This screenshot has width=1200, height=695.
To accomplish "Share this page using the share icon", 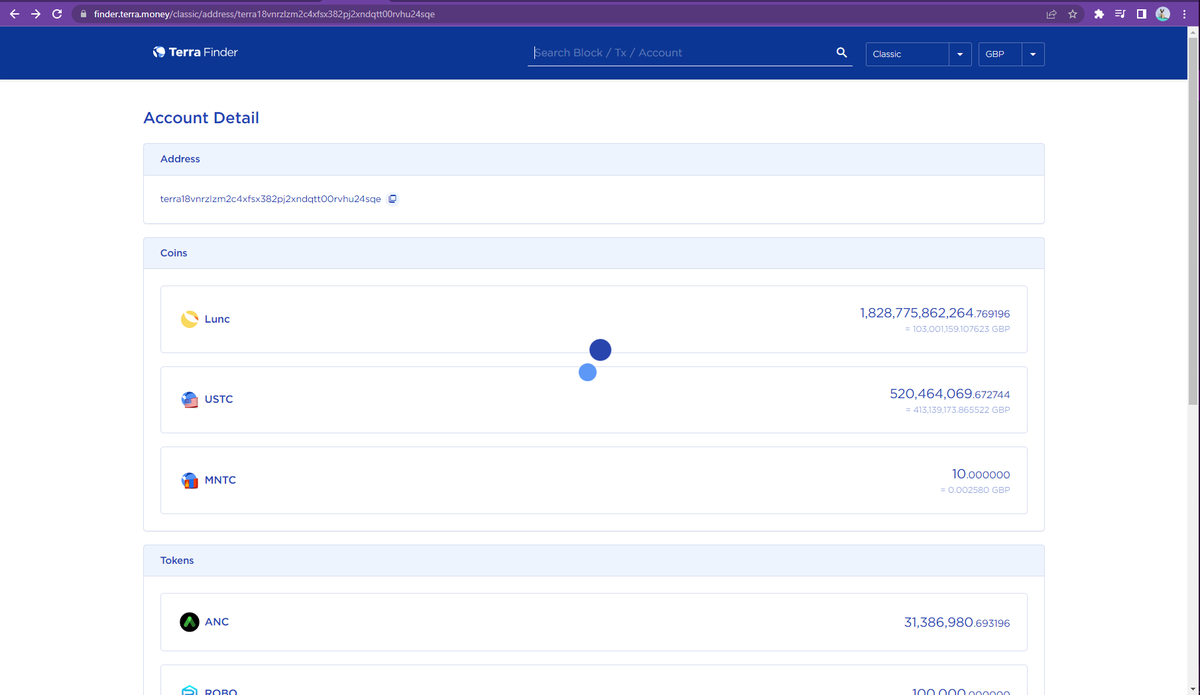I will click(1052, 14).
